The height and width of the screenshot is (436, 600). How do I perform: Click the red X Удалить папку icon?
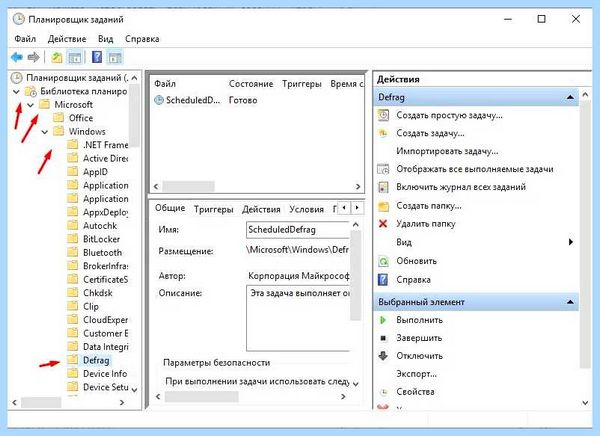383,224
